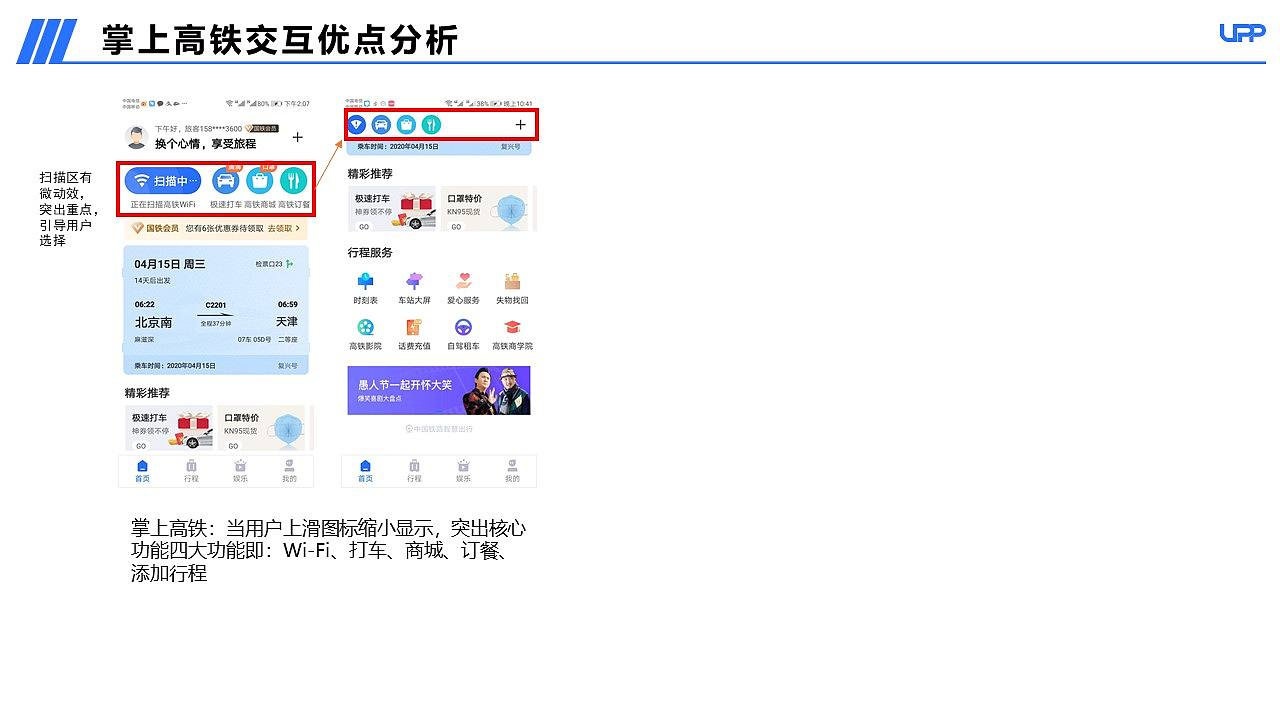Viewport: 1280px width, 720px height.
Task: Click 乘车时间 text in right phone
Action: click(x=398, y=146)
